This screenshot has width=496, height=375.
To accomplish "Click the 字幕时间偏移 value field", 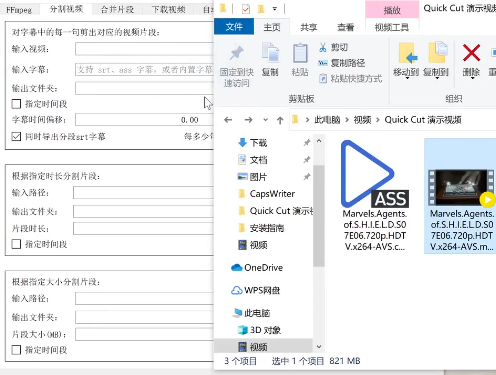I will [144, 119].
